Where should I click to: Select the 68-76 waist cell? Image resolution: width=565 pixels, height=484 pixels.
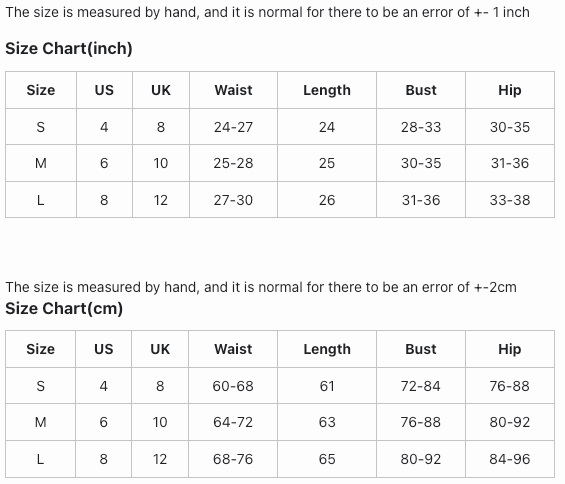click(x=233, y=459)
